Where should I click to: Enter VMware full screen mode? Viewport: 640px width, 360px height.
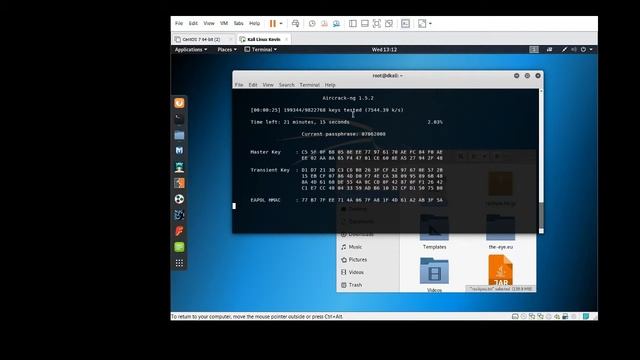377,24
